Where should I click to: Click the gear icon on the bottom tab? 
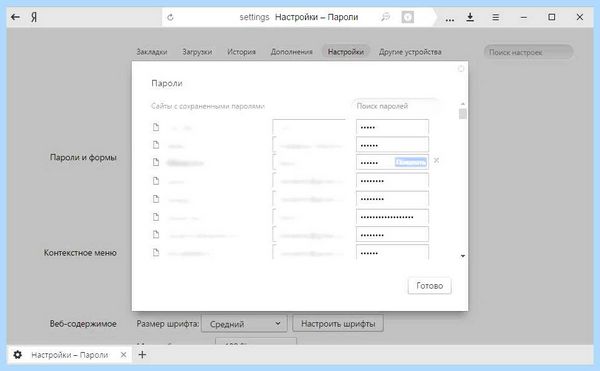[18, 355]
